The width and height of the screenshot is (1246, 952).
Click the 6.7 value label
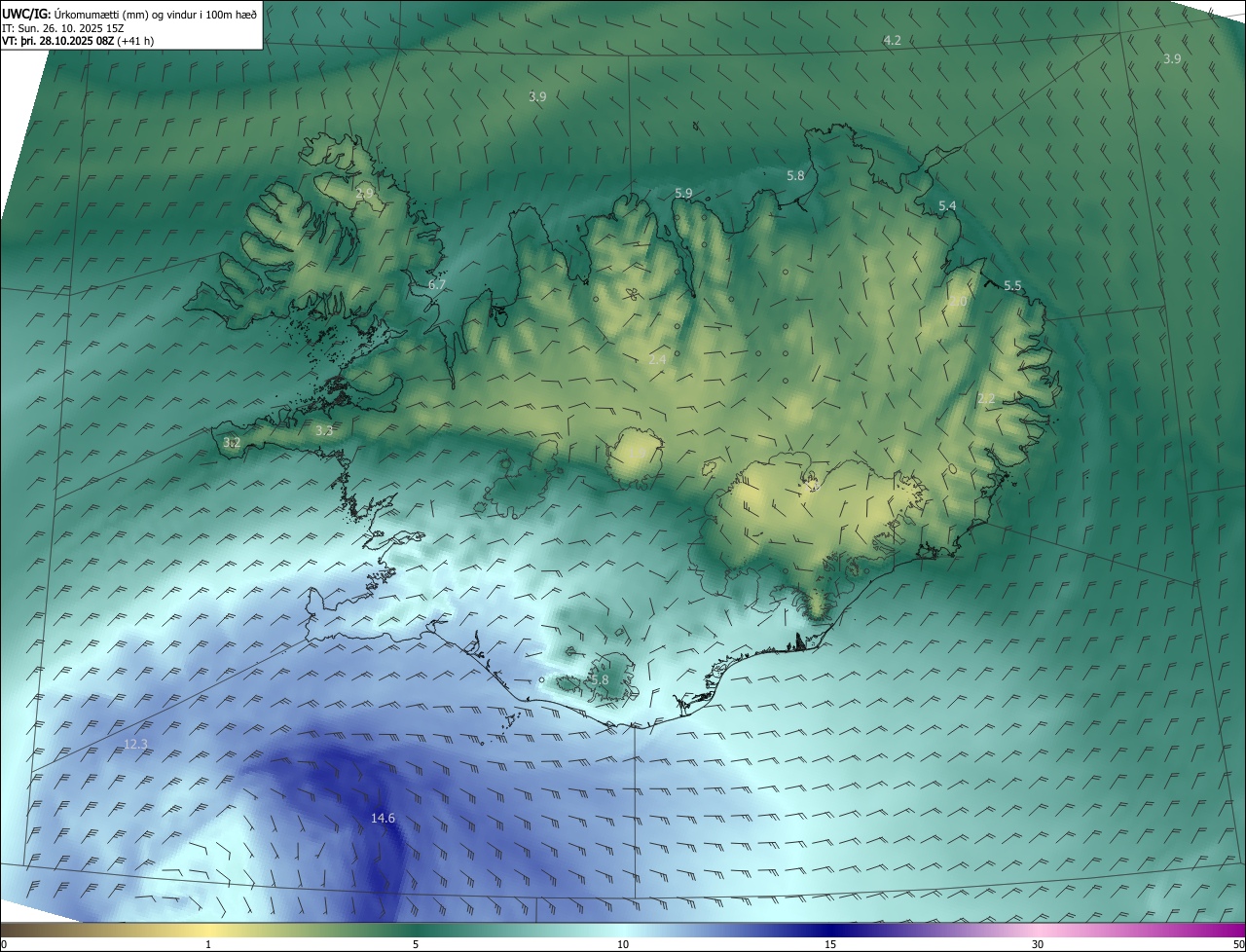(x=437, y=285)
